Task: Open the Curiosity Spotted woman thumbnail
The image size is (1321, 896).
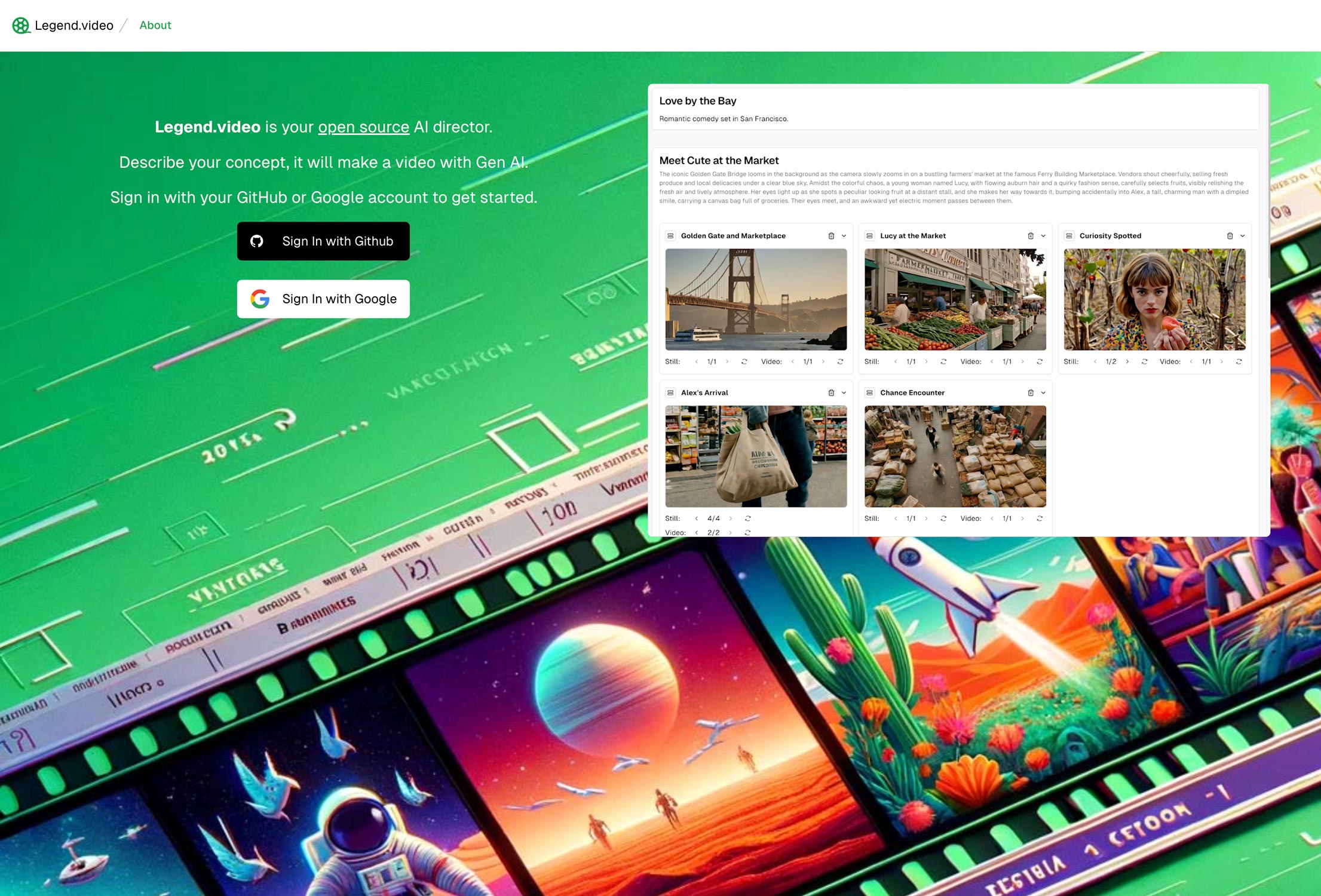Action: tap(1154, 299)
